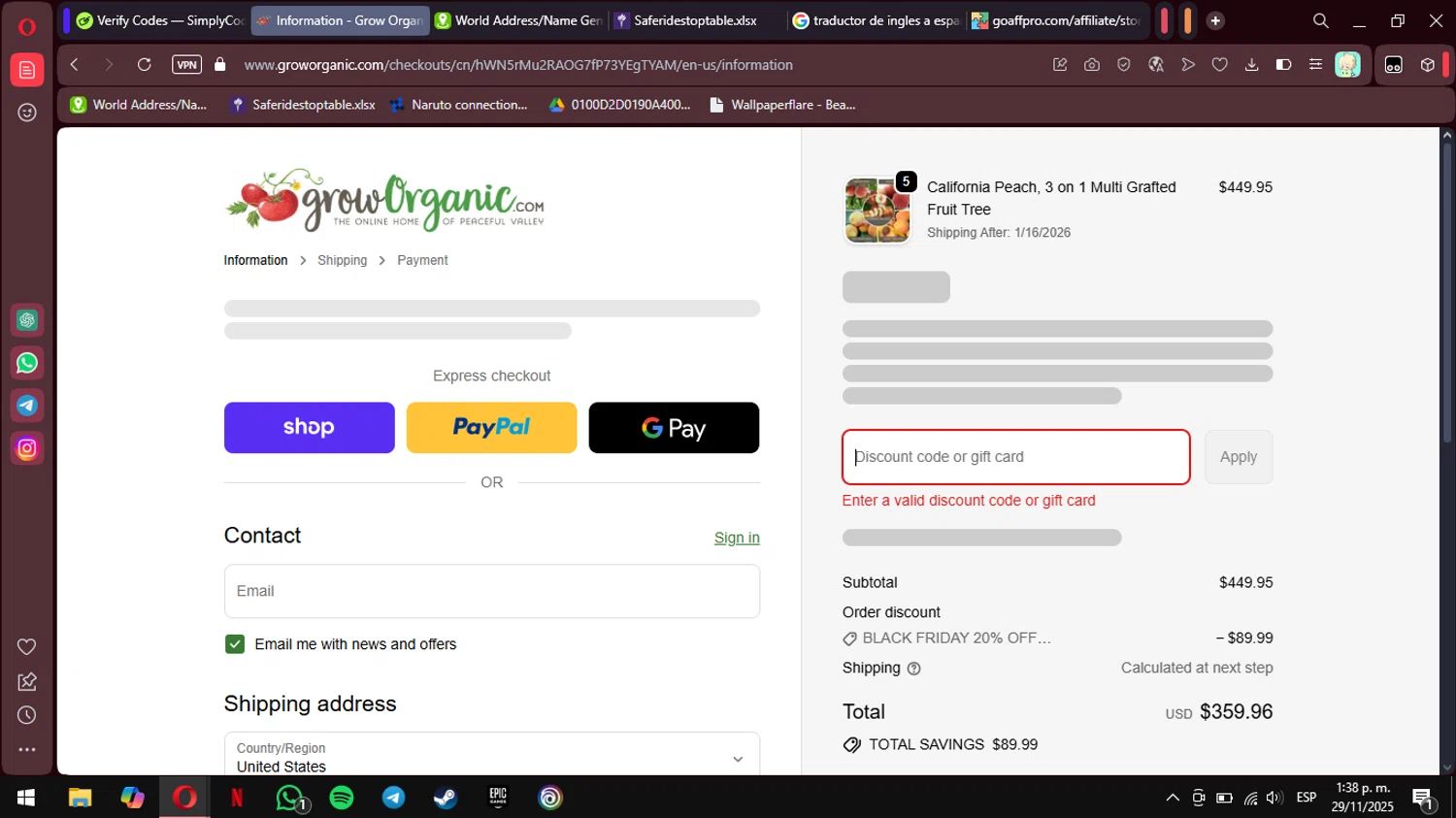This screenshot has width=1456, height=818.
Task: Switch to goaffpro.com affiliate tab
Action: coord(1056,20)
